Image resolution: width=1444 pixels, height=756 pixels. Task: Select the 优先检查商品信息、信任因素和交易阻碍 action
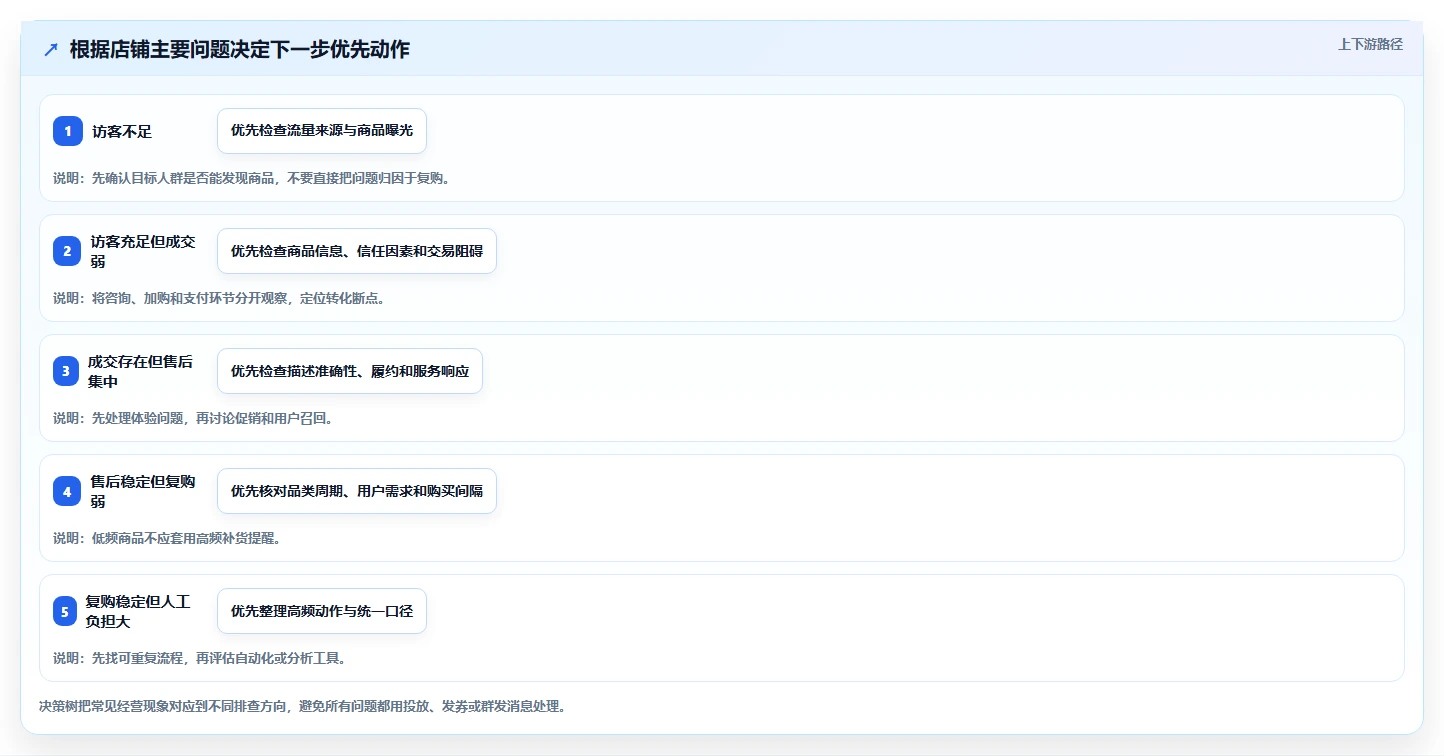point(357,251)
